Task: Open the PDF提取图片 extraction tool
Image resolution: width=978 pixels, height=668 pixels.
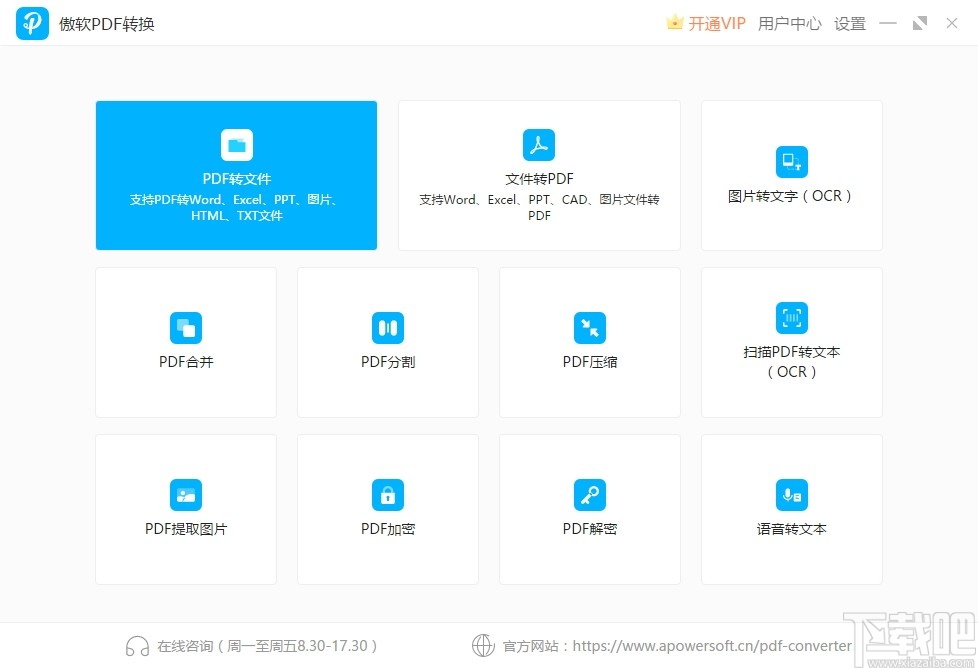Action: (x=185, y=509)
